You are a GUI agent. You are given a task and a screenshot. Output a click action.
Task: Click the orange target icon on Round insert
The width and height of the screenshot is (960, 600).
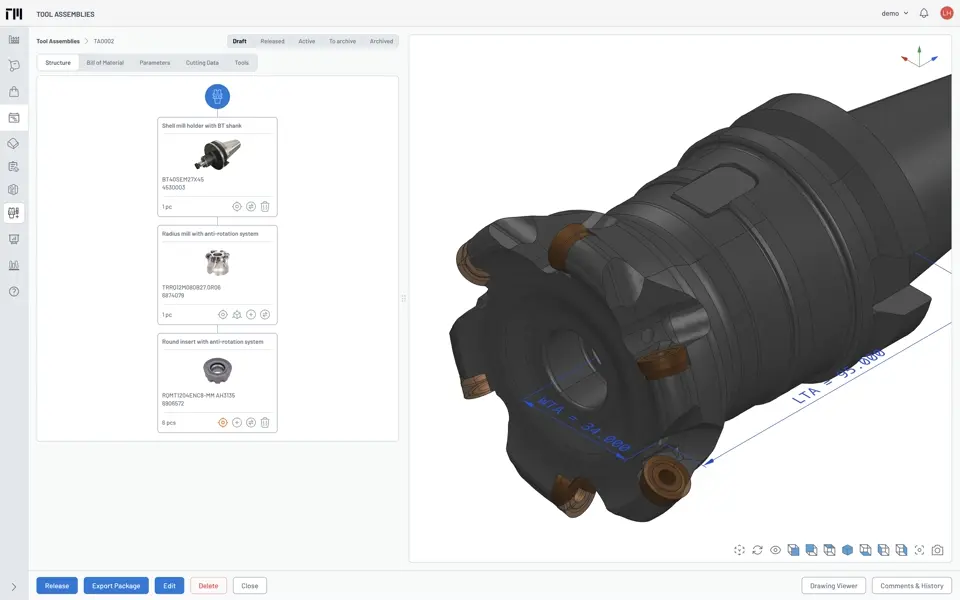(x=223, y=422)
